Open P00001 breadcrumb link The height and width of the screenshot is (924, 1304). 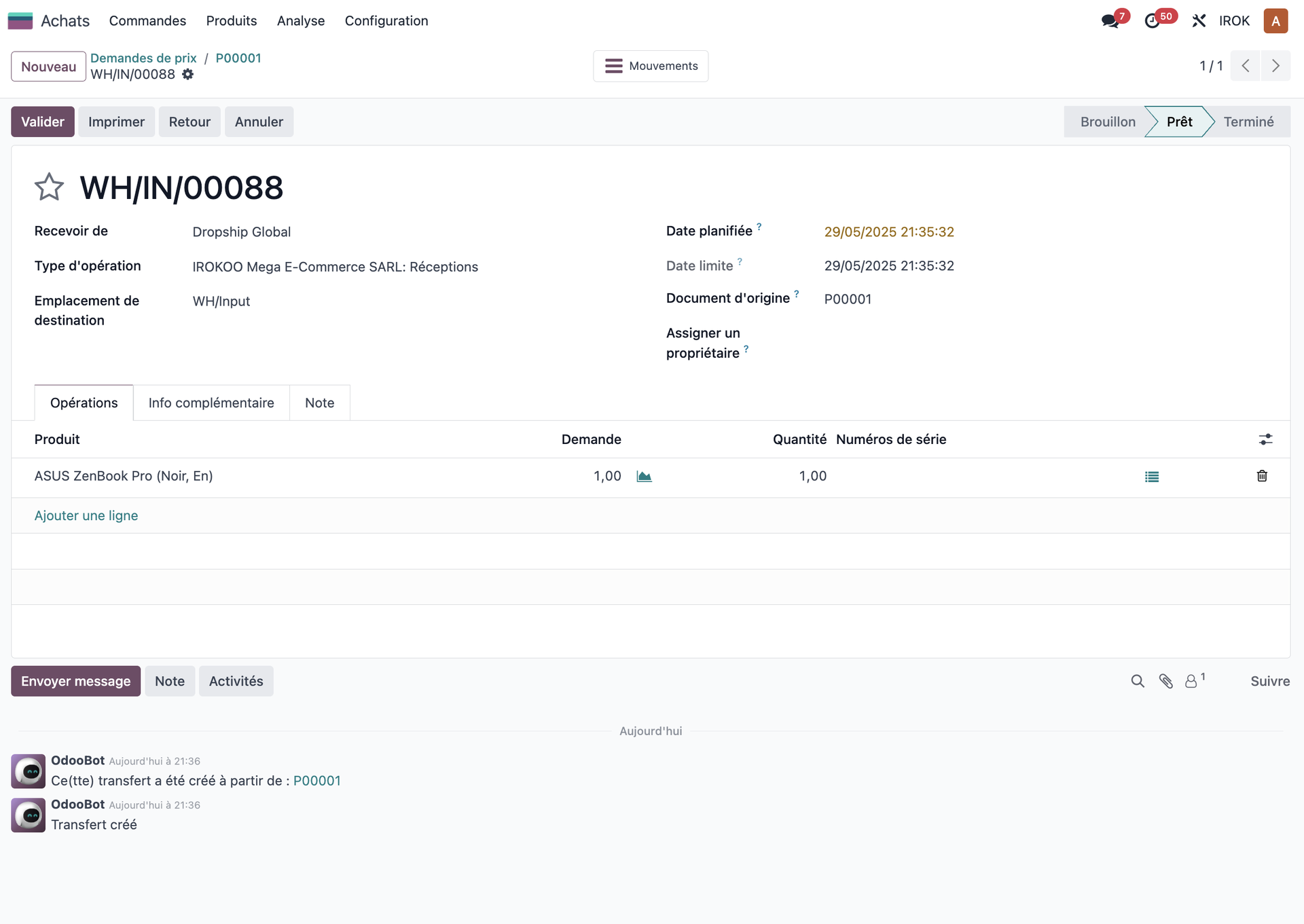click(x=238, y=58)
